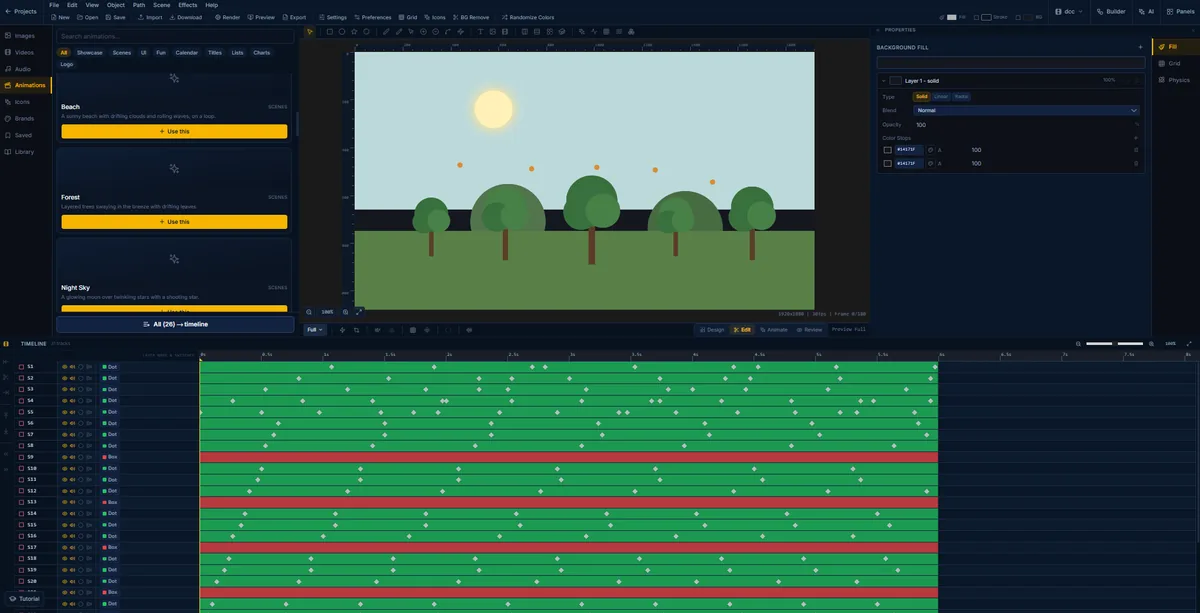Image resolution: width=1200 pixels, height=613 pixels.
Task: Open the File menu
Action: [x=54, y=5]
